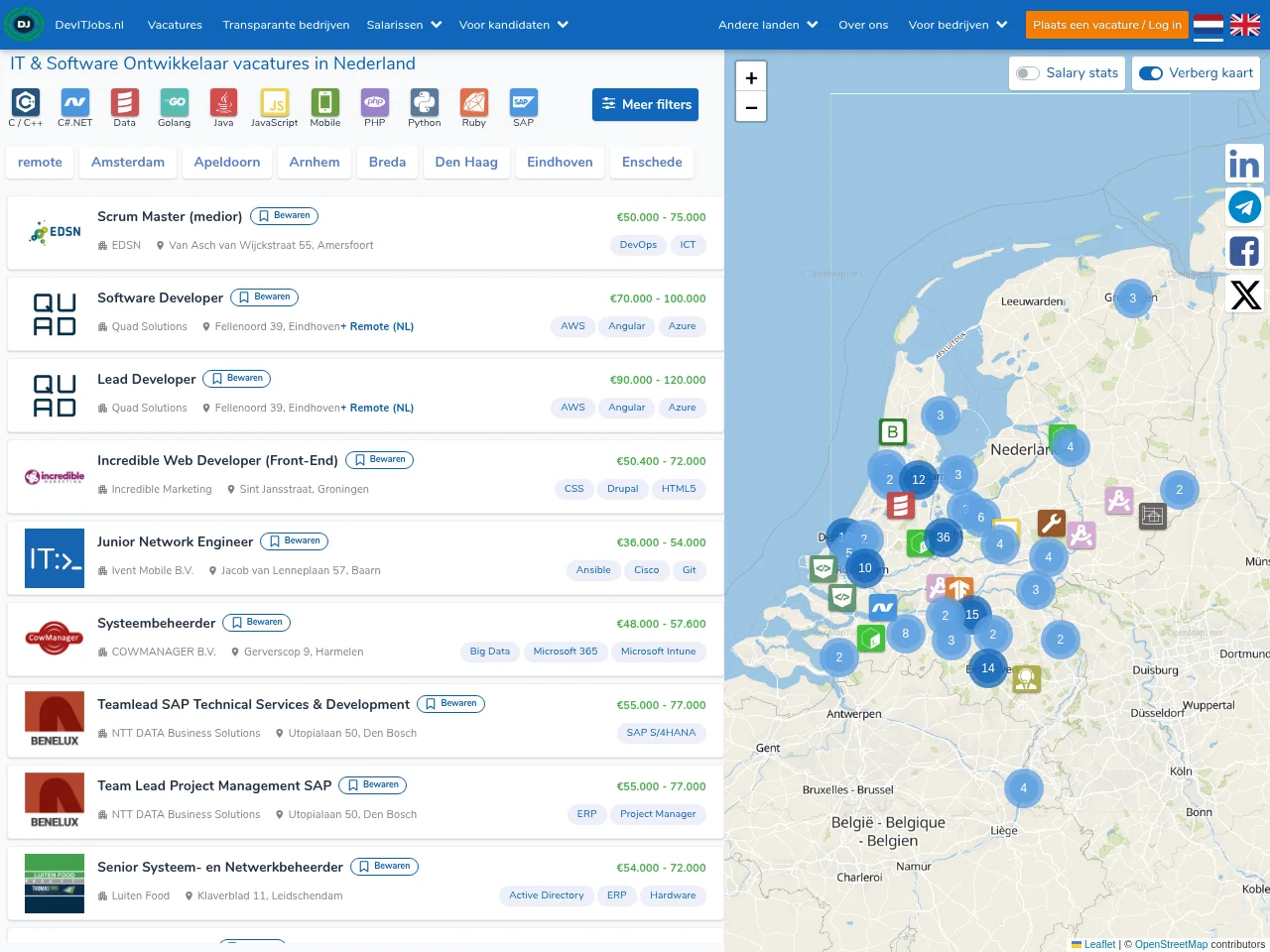Bookmark Systeembeheerder via Bewaren
This screenshot has height=952, width=1270.
pyautogui.click(x=256, y=622)
